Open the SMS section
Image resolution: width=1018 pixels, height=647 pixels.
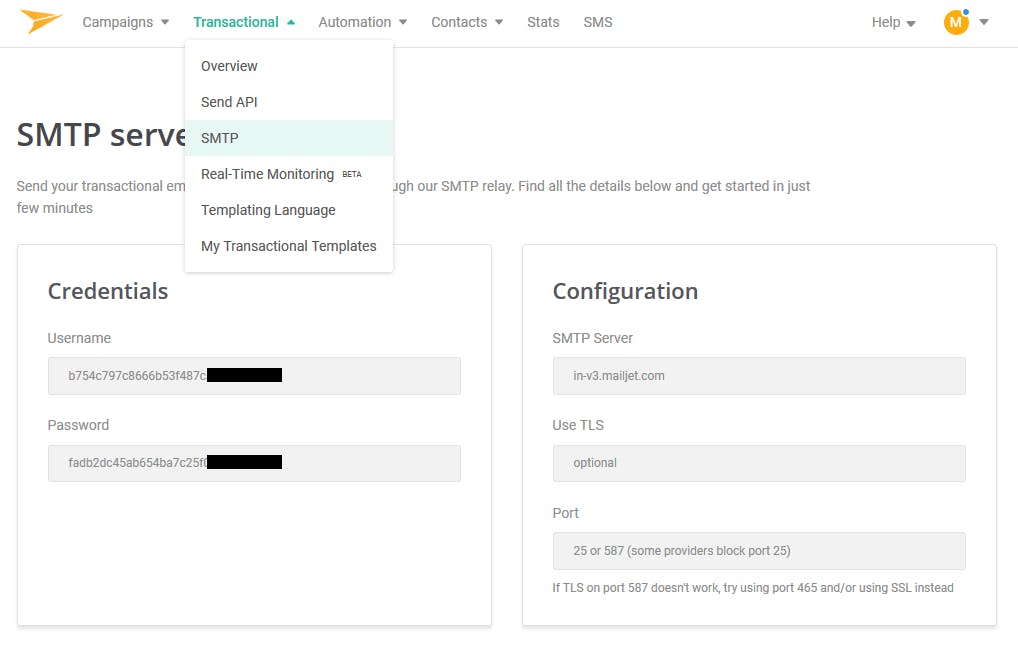pyautogui.click(x=598, y=22)
